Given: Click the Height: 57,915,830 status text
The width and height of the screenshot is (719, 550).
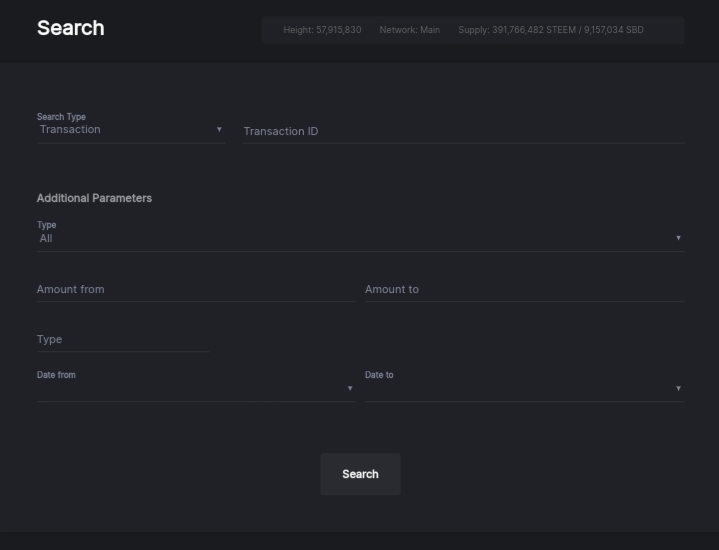Looking at the screenshot, I should (322, 30).
